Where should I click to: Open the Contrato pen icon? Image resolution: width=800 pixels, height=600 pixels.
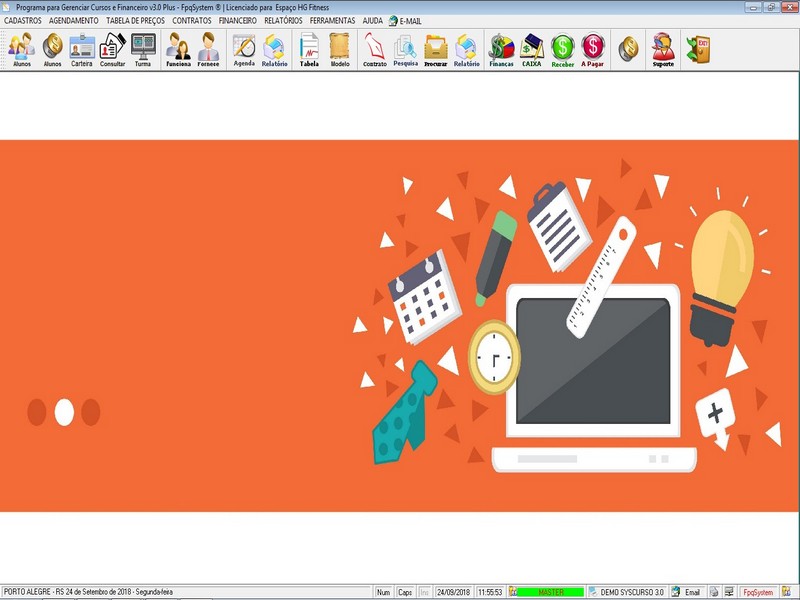[x=374, y=49]
